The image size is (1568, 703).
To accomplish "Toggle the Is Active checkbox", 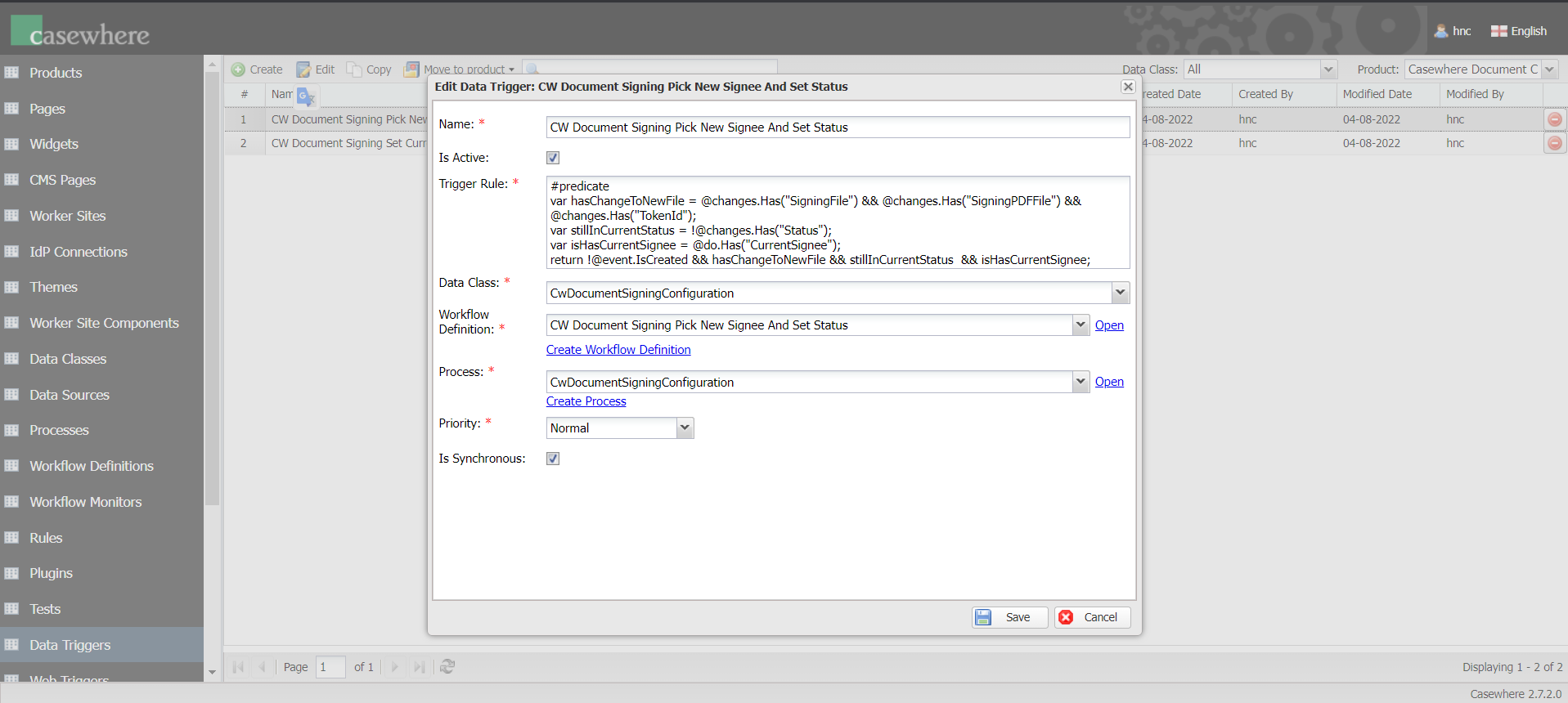I will tap(553, 158).
